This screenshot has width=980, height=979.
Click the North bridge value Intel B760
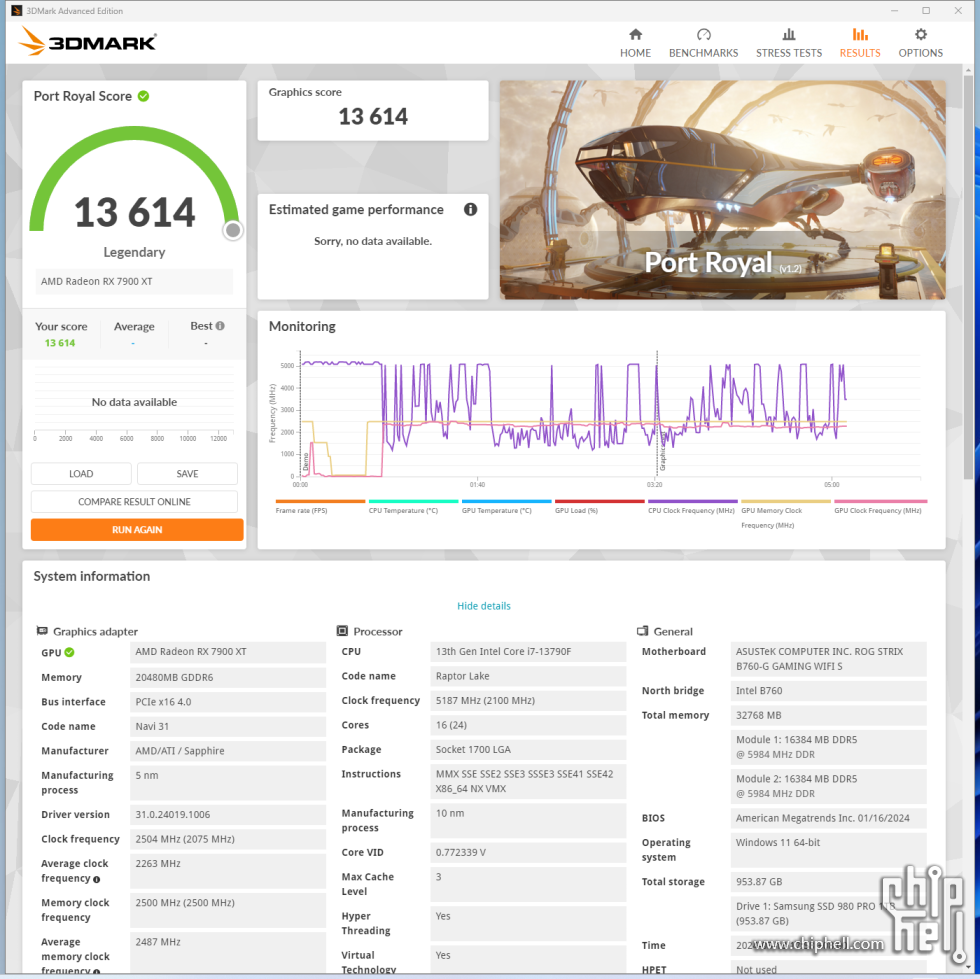click(828, 690)
